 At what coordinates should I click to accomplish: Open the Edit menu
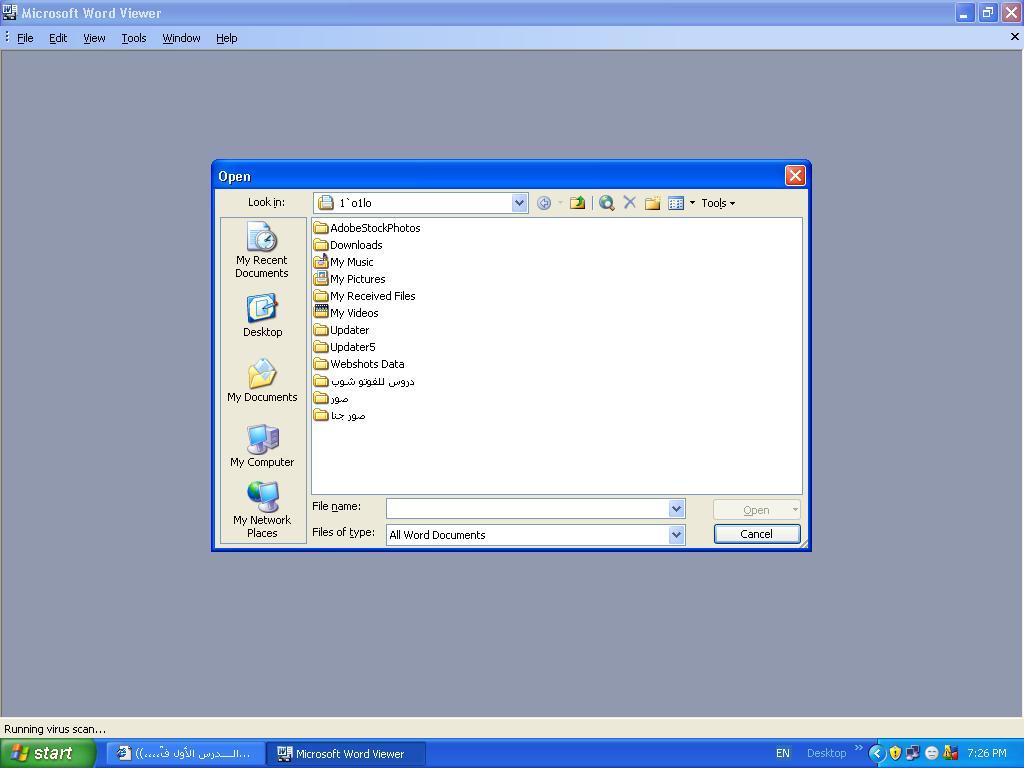pos(58,38)
